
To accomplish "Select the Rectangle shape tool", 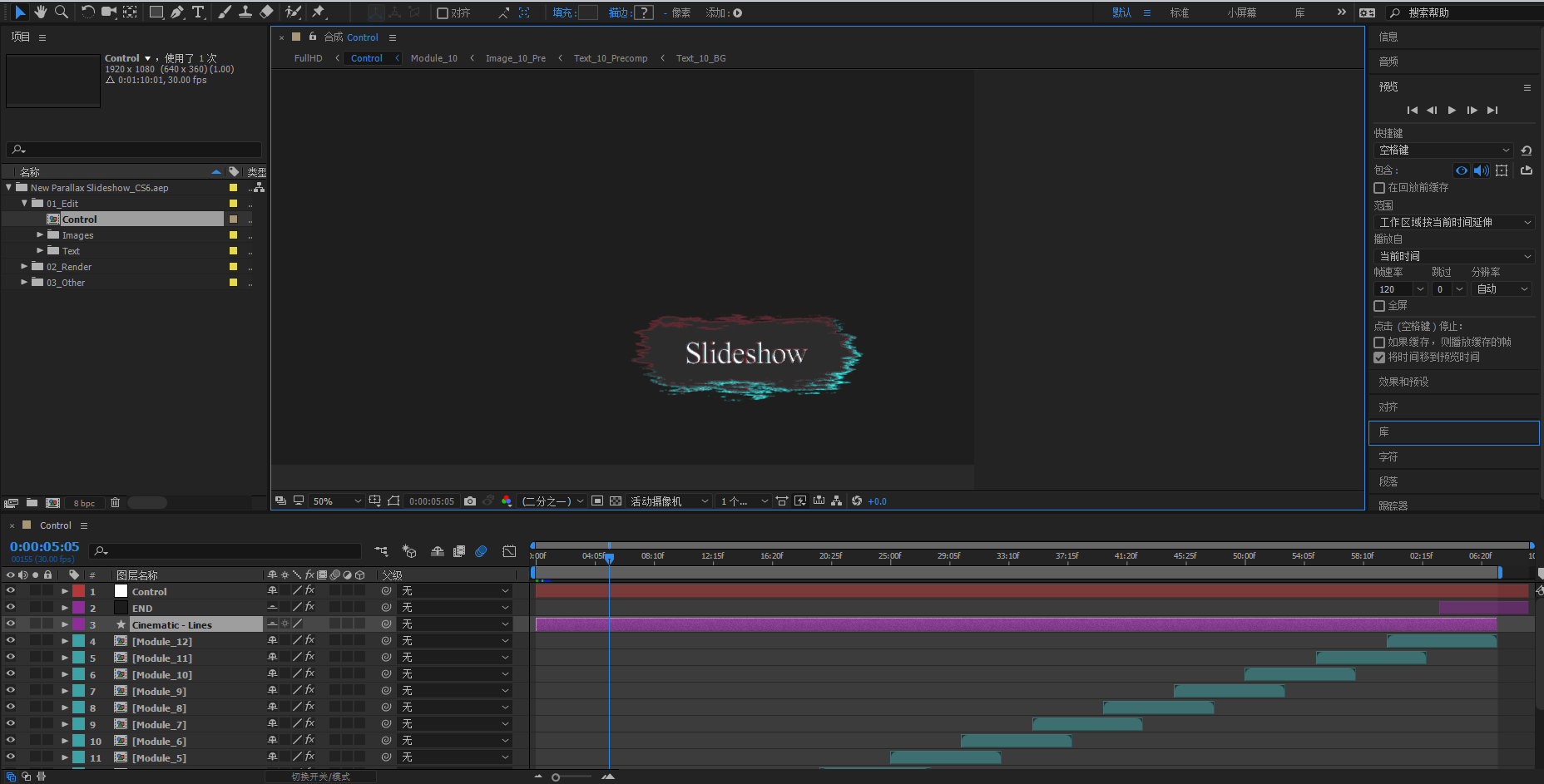I will click(156, 12).
